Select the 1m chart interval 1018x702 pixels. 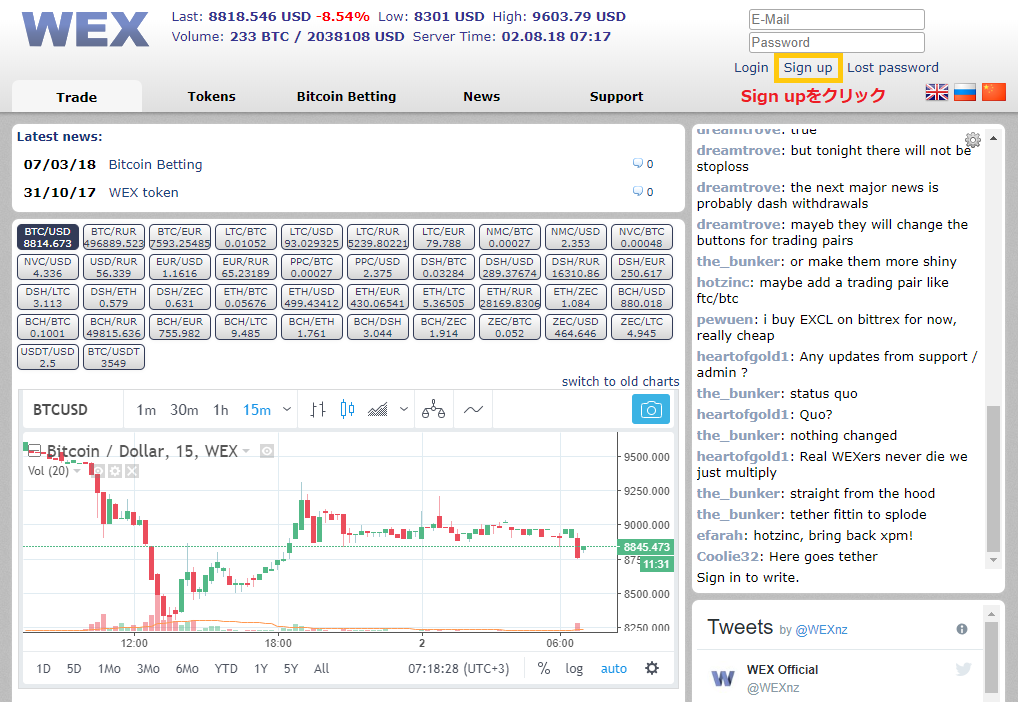(146, 410)
